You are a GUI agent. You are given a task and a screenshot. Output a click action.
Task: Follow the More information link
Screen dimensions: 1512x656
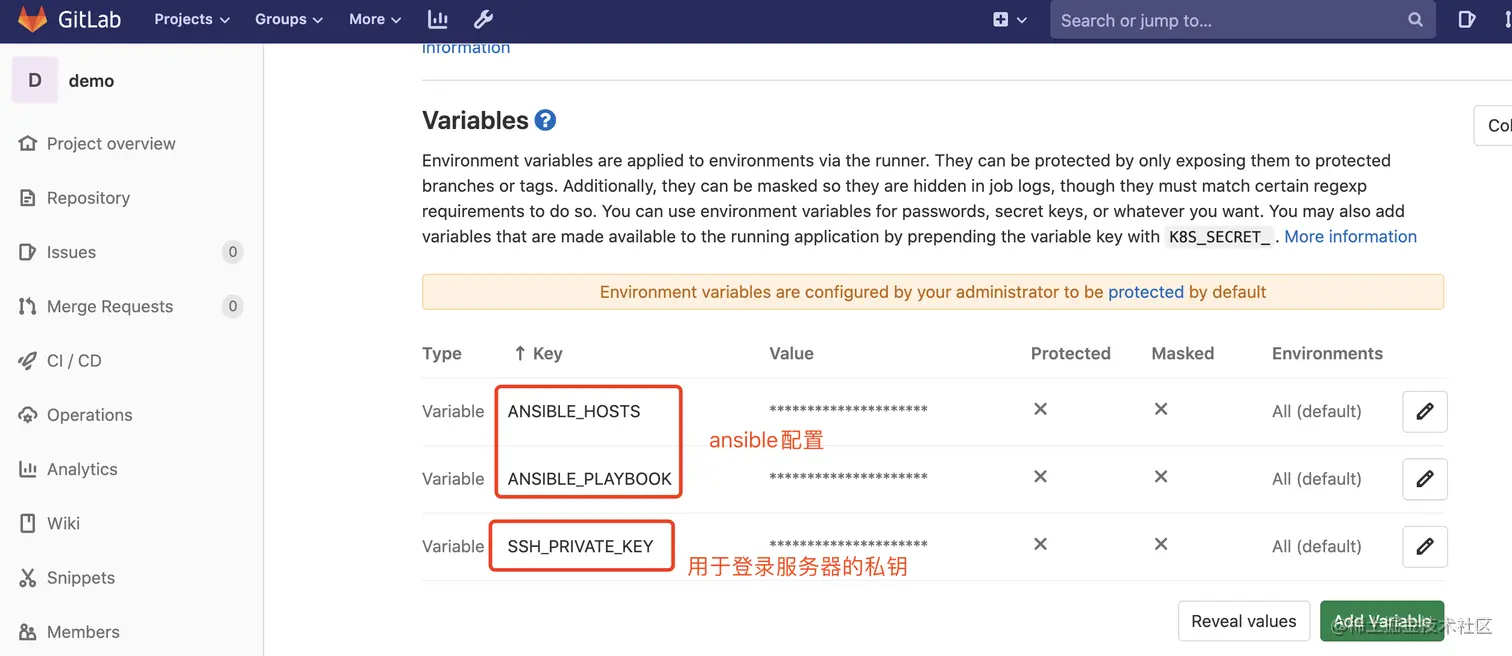[x=1350, y=237]
